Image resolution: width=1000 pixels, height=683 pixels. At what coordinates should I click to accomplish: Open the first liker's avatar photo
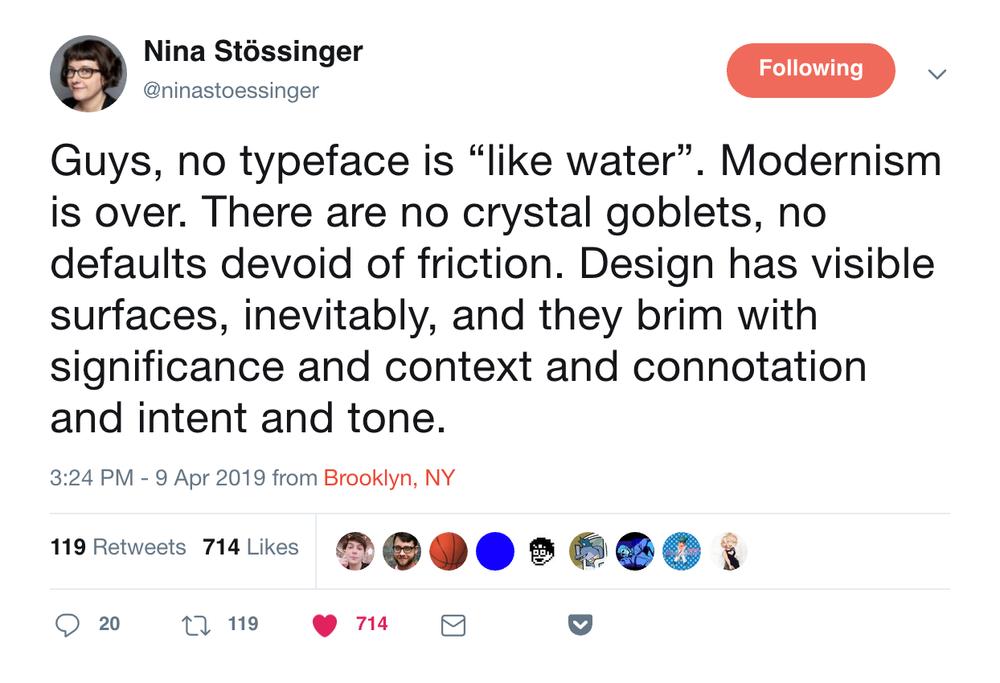click(x=355, y=551)
